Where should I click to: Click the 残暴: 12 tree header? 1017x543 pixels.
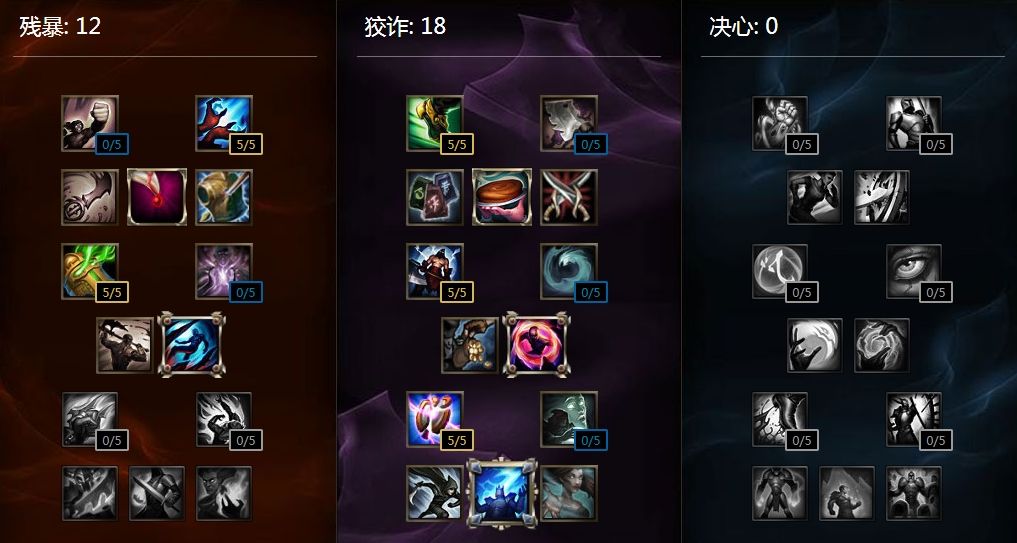pos(60,27)
